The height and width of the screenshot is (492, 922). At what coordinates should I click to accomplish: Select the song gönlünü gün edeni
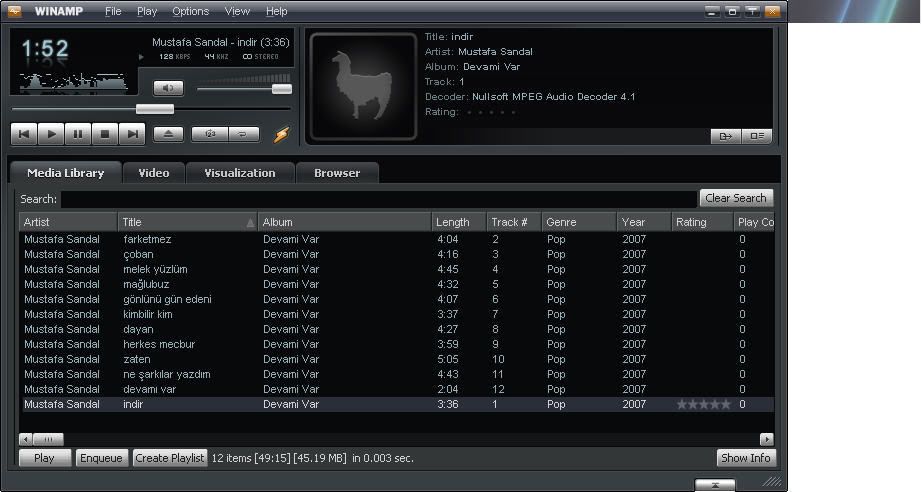(x=397, y=299)
